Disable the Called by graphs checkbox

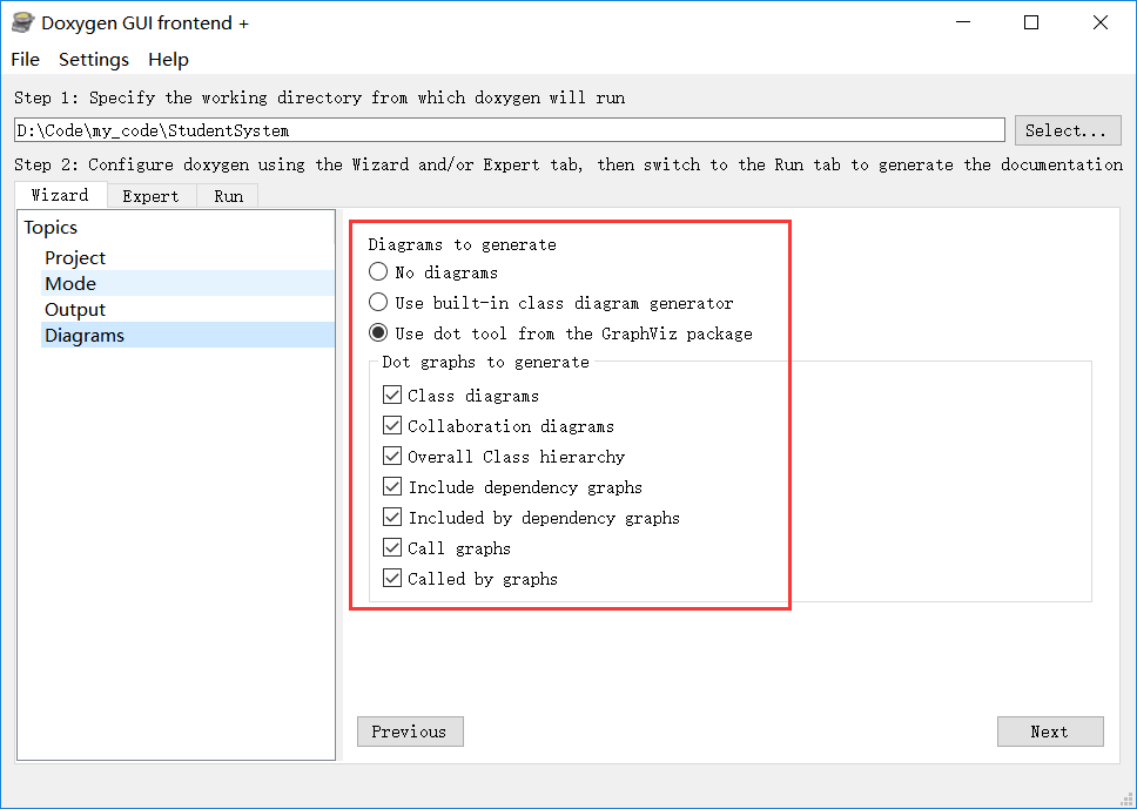tap(392, 578)
